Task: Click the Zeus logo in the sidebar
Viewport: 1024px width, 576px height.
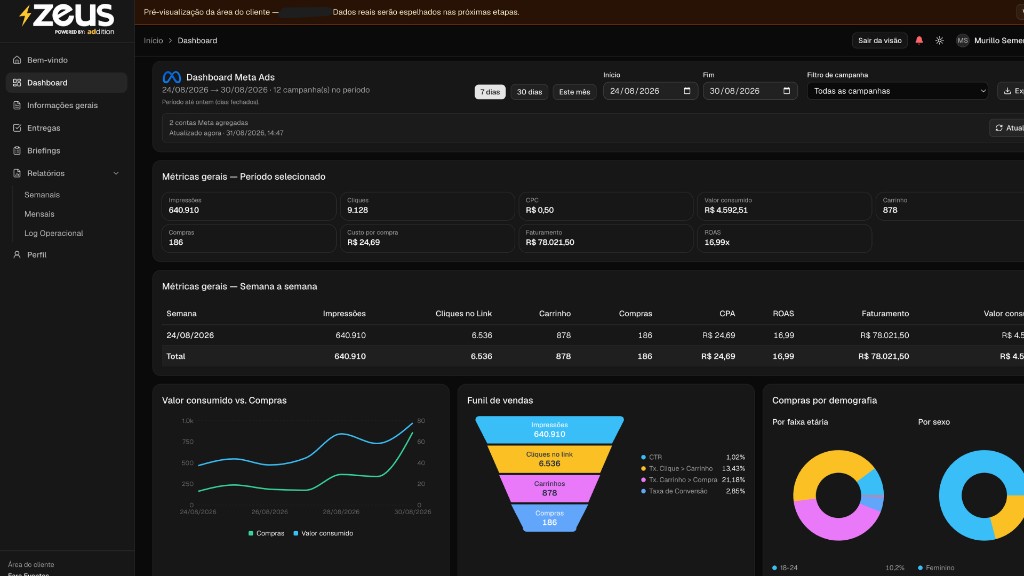Action: pos(66,18)
